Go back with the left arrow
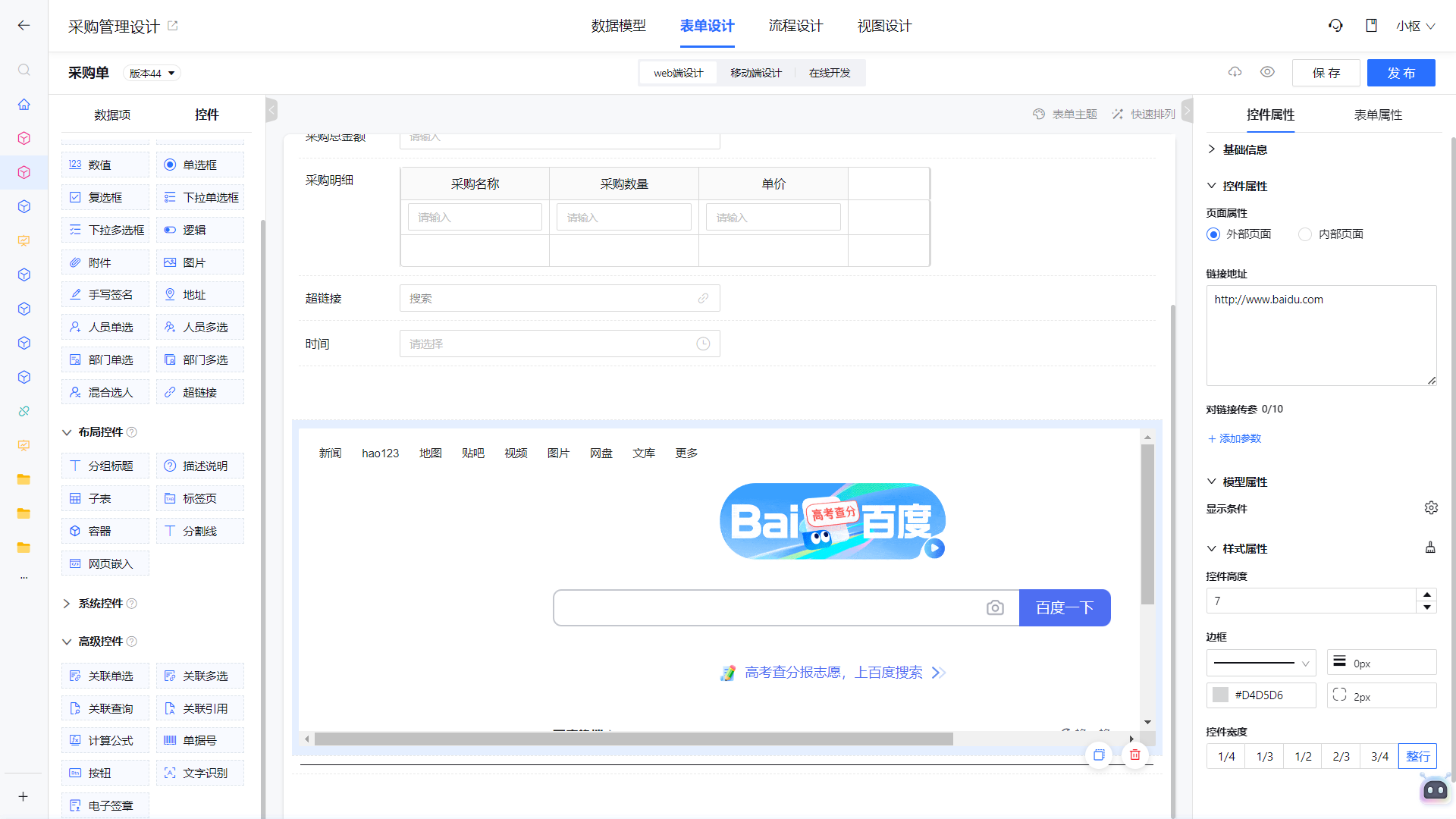The height and width of the screenshot is (819, 1456). [24, 26]
